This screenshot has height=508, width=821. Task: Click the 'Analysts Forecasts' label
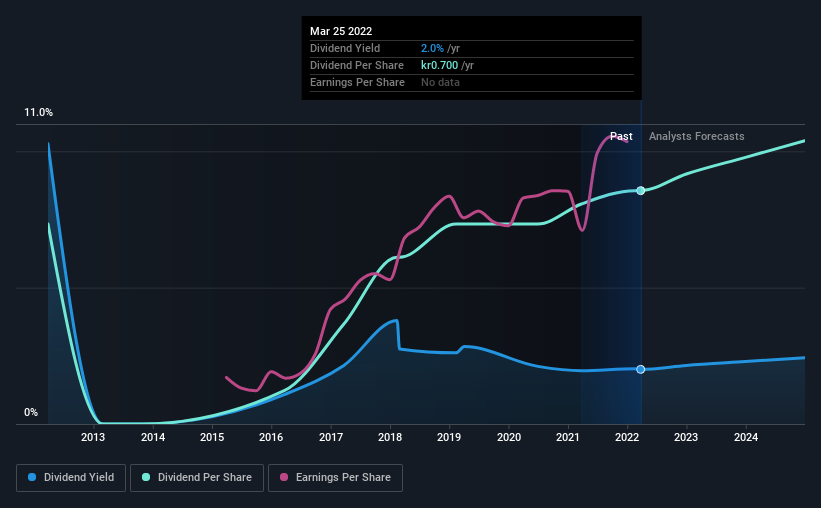[696, 136]
